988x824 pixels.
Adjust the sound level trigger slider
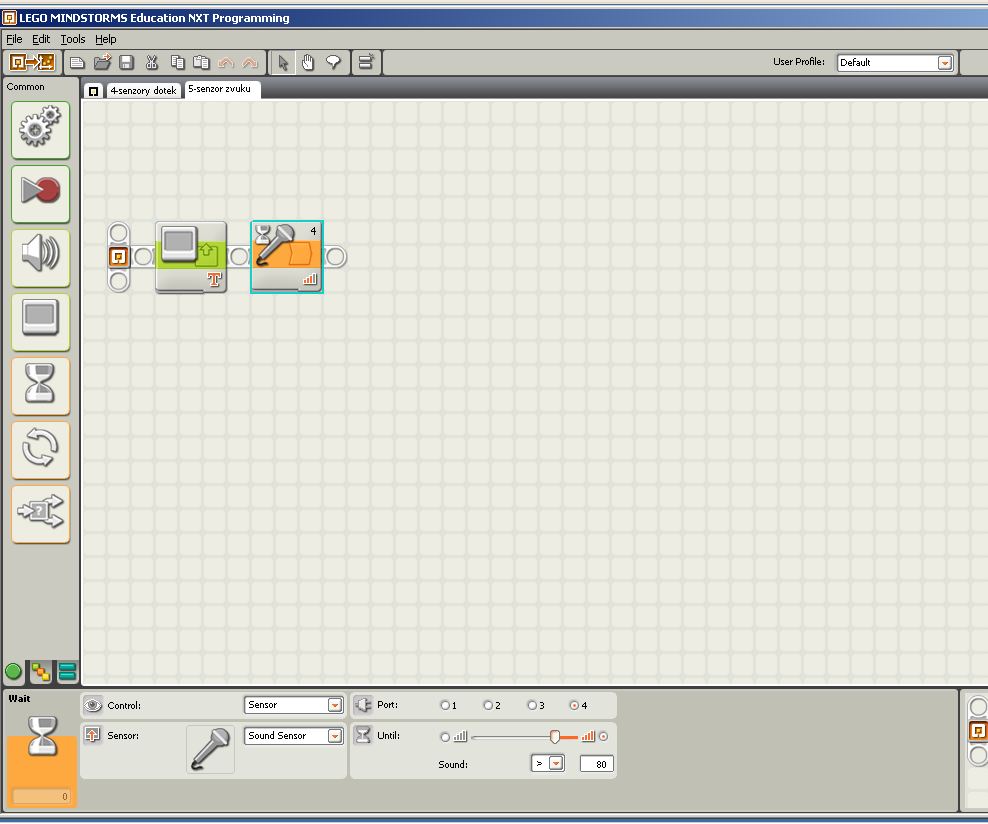[554, 736]
